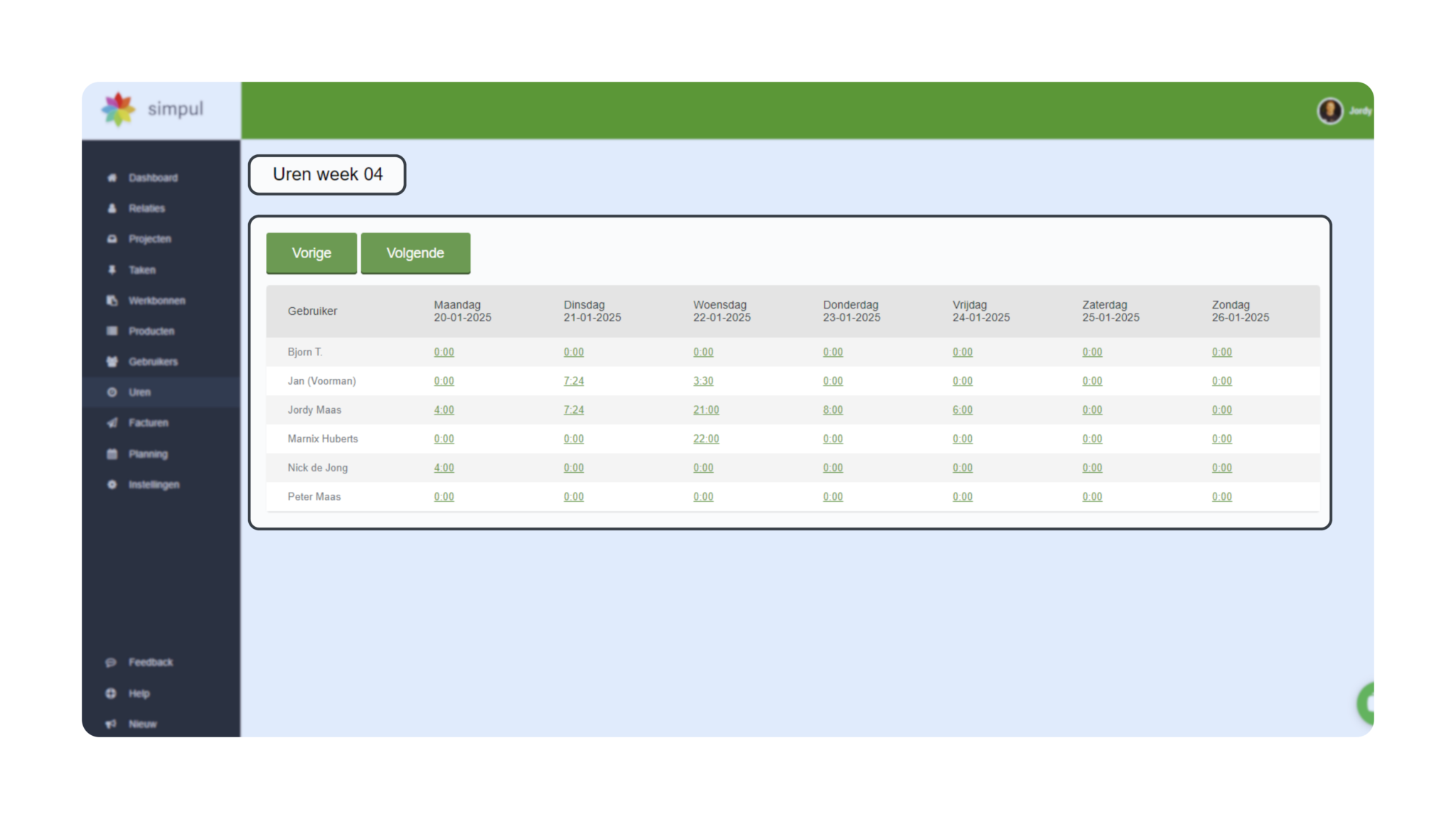Open Jan (Voorman) Dinsdag 7:24 hours
1456x819 pixels.
click(574, 381)
